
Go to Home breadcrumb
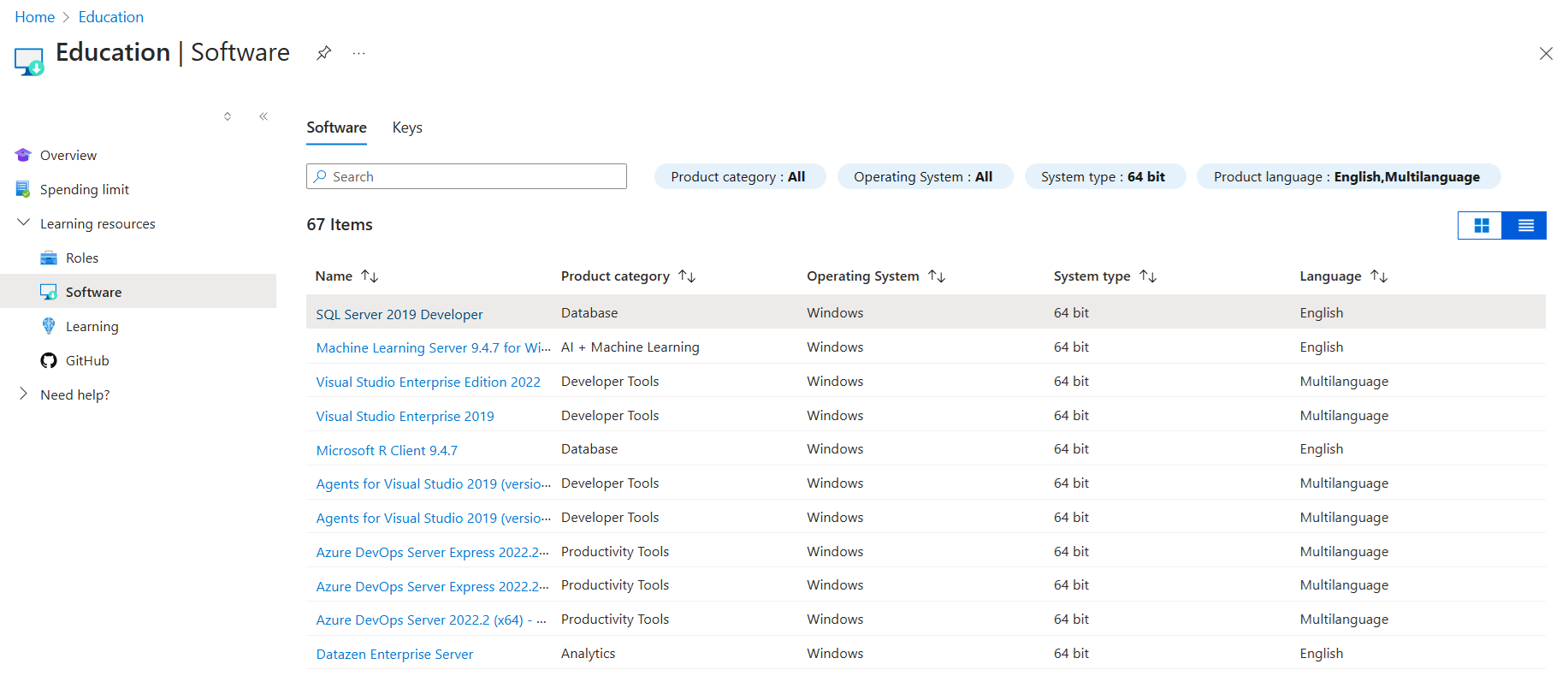pyautogui.click(x=35, y=17)
